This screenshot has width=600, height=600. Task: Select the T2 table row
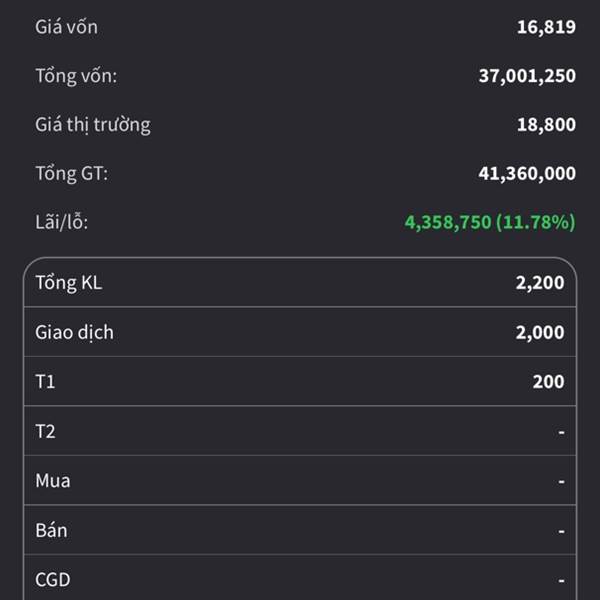click(x=300, y=431)
